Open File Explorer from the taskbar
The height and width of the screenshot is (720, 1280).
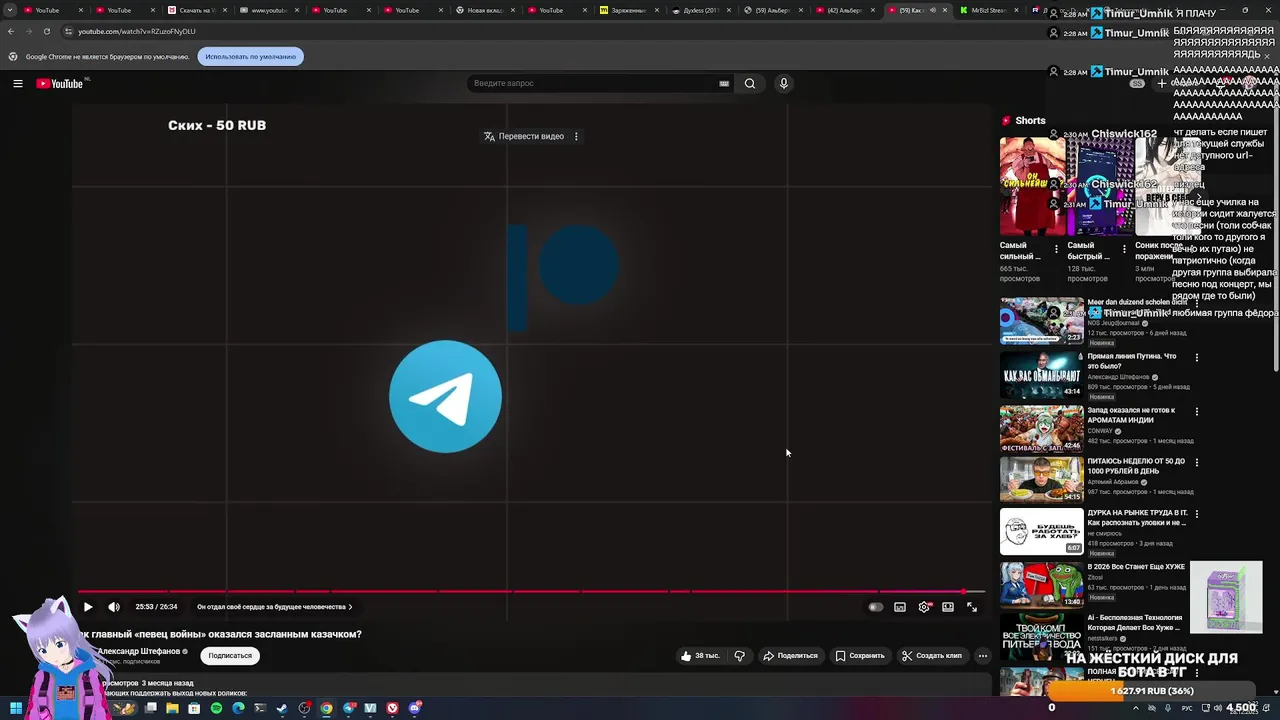(172, 708)
